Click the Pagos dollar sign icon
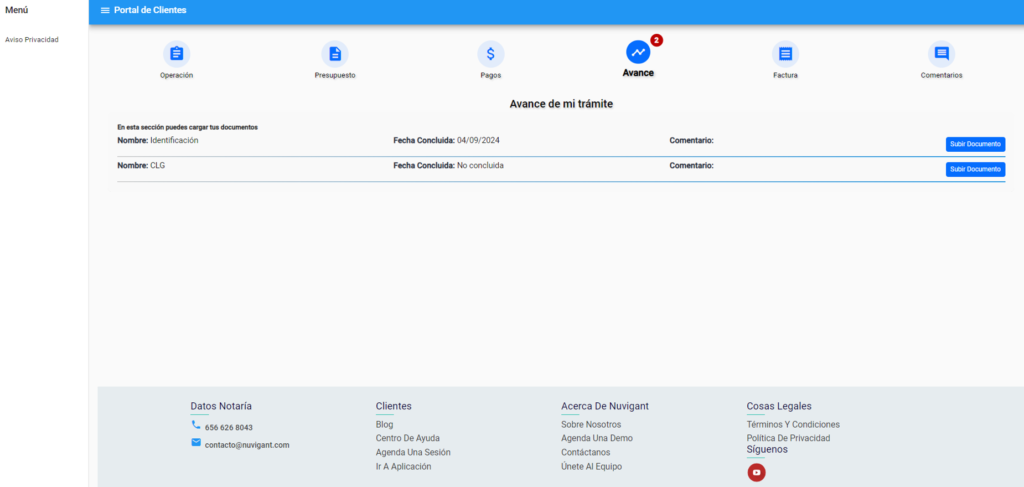The image size is (1024, 487). click(490, 54)
